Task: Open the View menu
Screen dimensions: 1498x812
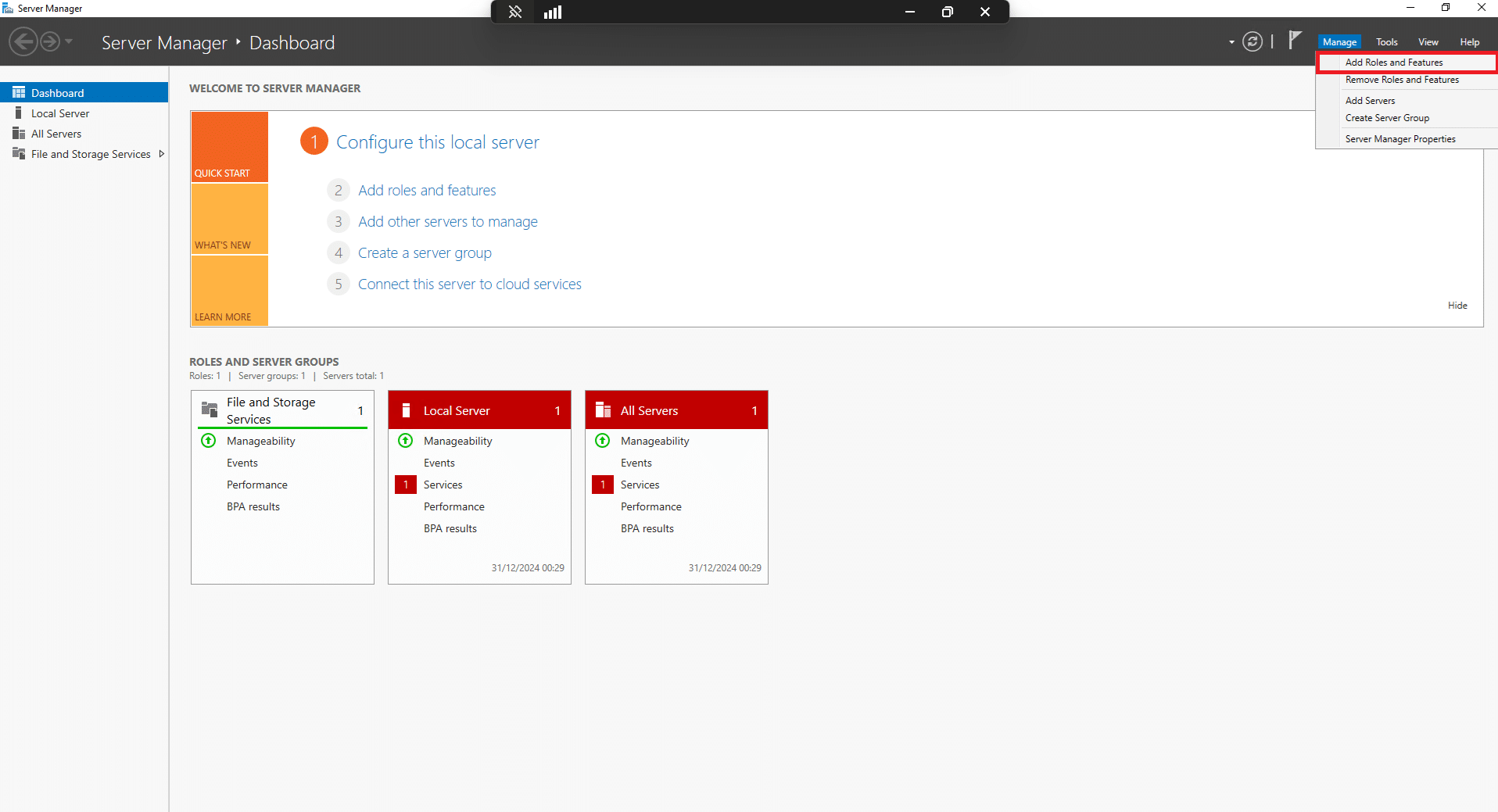Action: pos(1428,42)
